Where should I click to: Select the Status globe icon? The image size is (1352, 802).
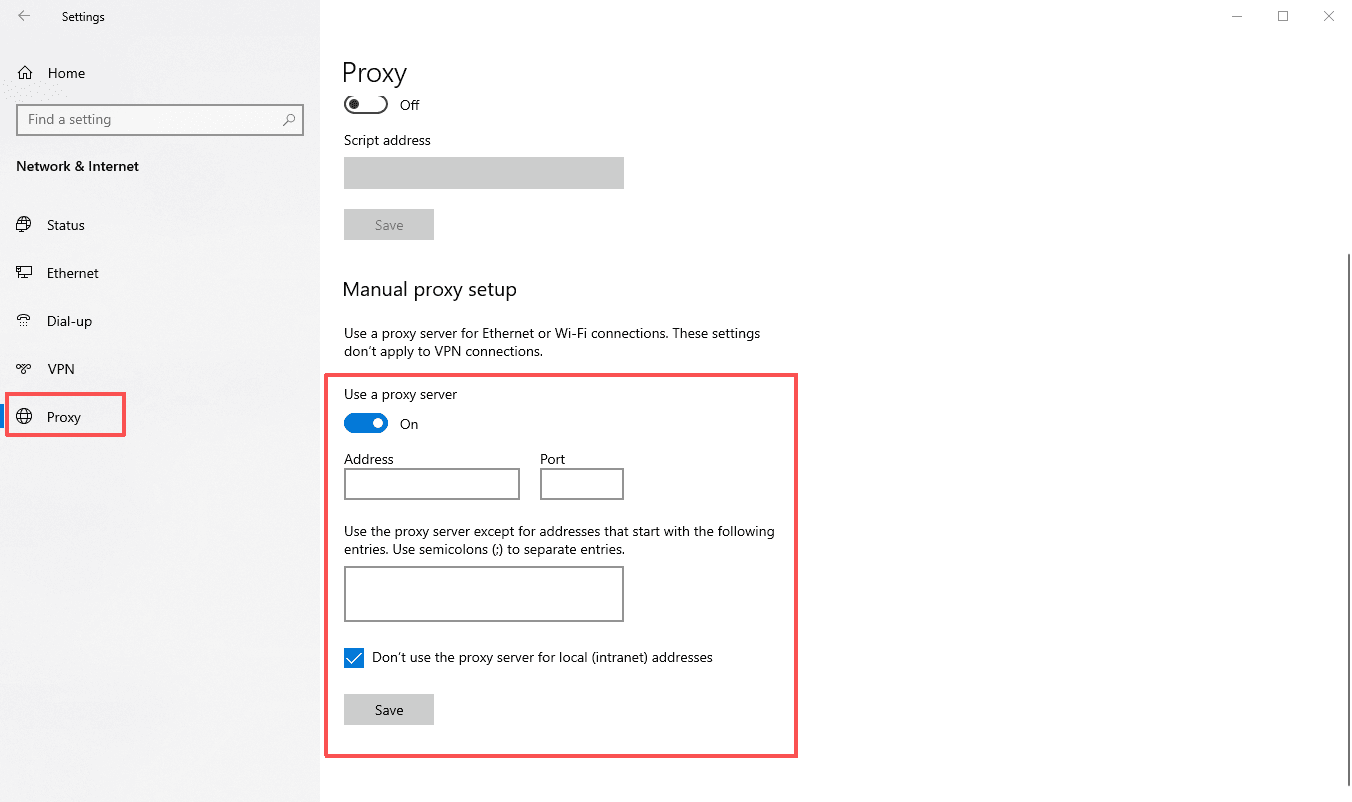point(23,224)
